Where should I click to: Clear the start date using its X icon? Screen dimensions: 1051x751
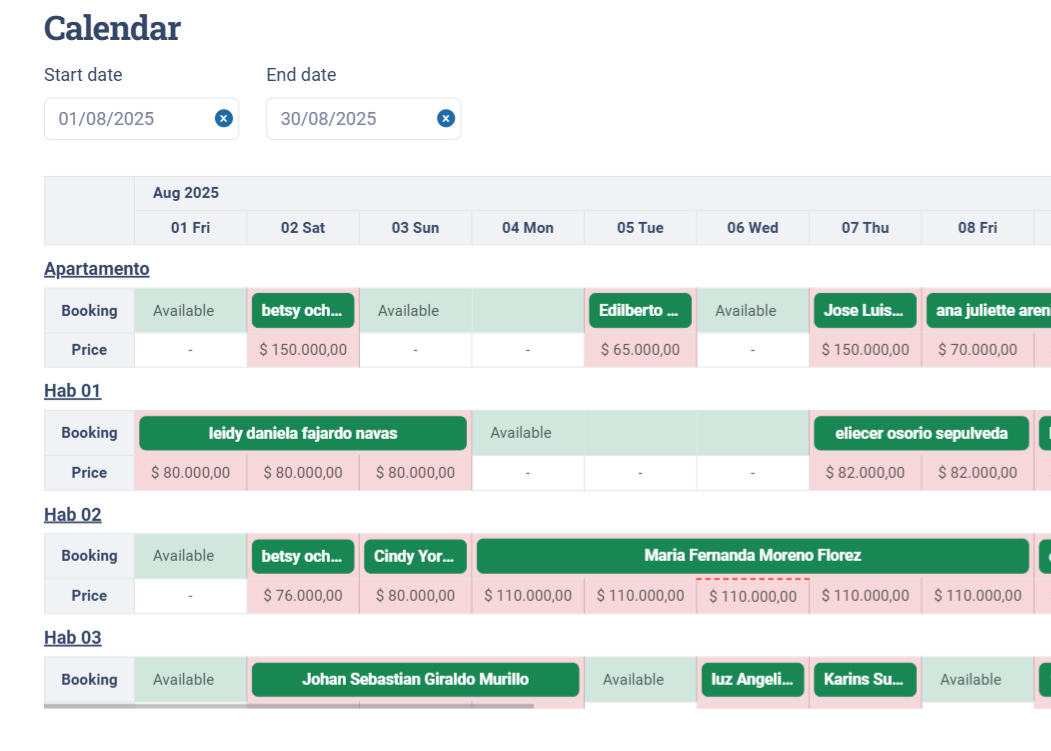pos(223,118)
